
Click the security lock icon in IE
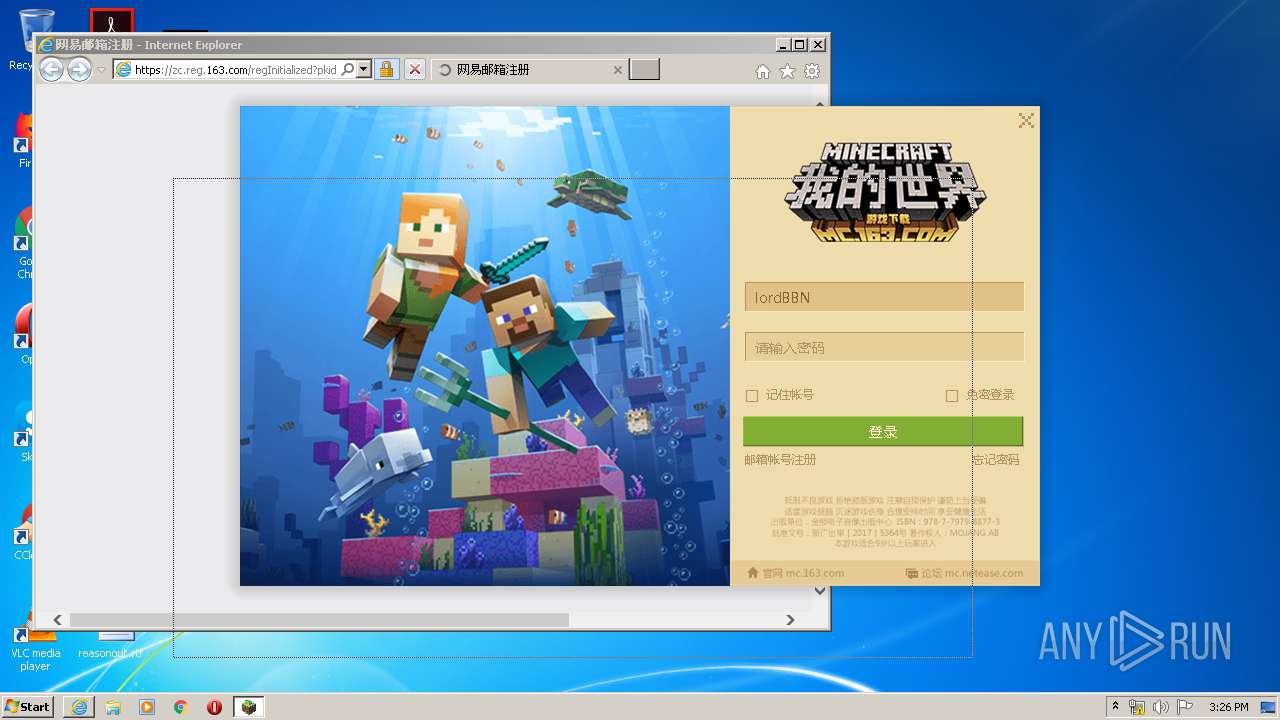(386, 70)
